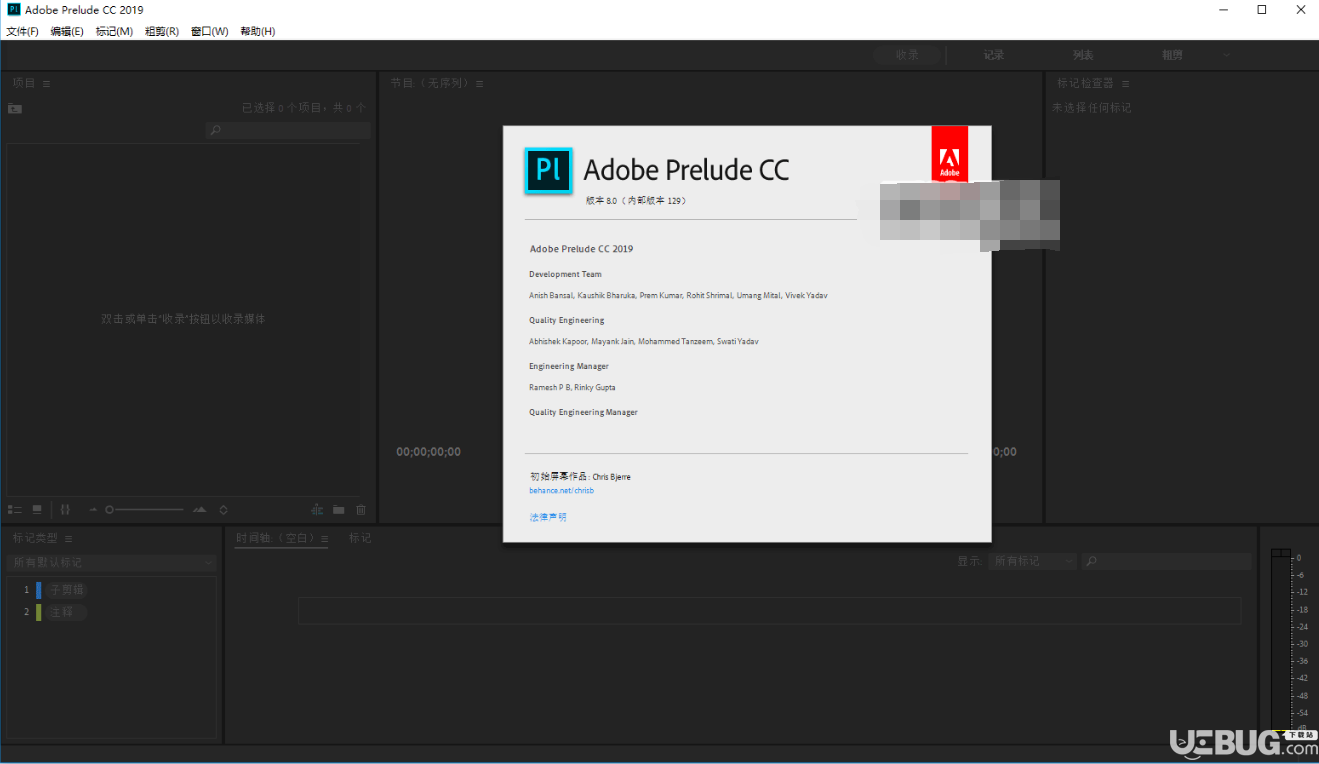This screenshot has height=764, width=1319.
Task: Open the 标记(M) menu
Action: [x=114, y=31]
